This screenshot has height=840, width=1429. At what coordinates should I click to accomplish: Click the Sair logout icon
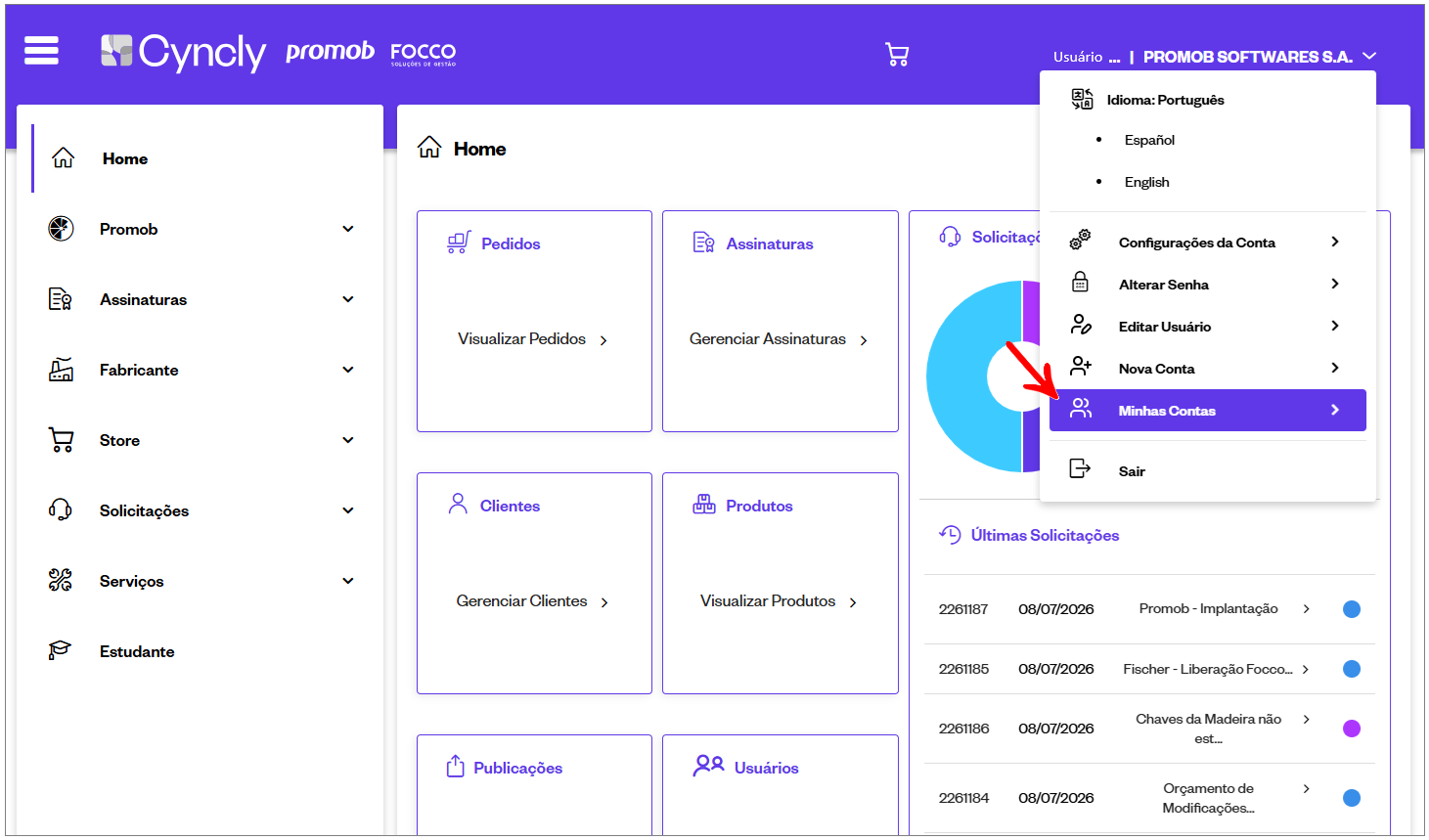[x=1080, y=469]
